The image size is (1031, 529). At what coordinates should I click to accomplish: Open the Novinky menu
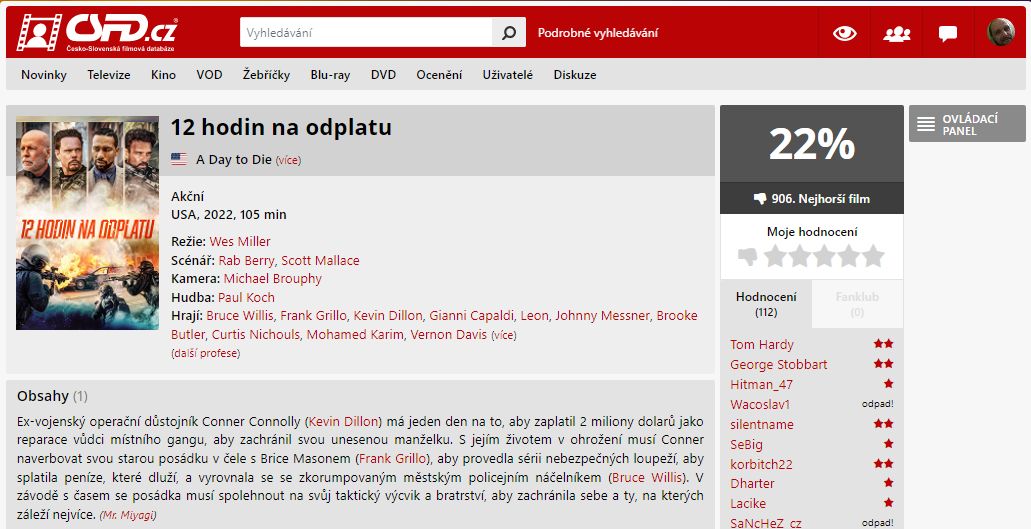pos(44,75)
